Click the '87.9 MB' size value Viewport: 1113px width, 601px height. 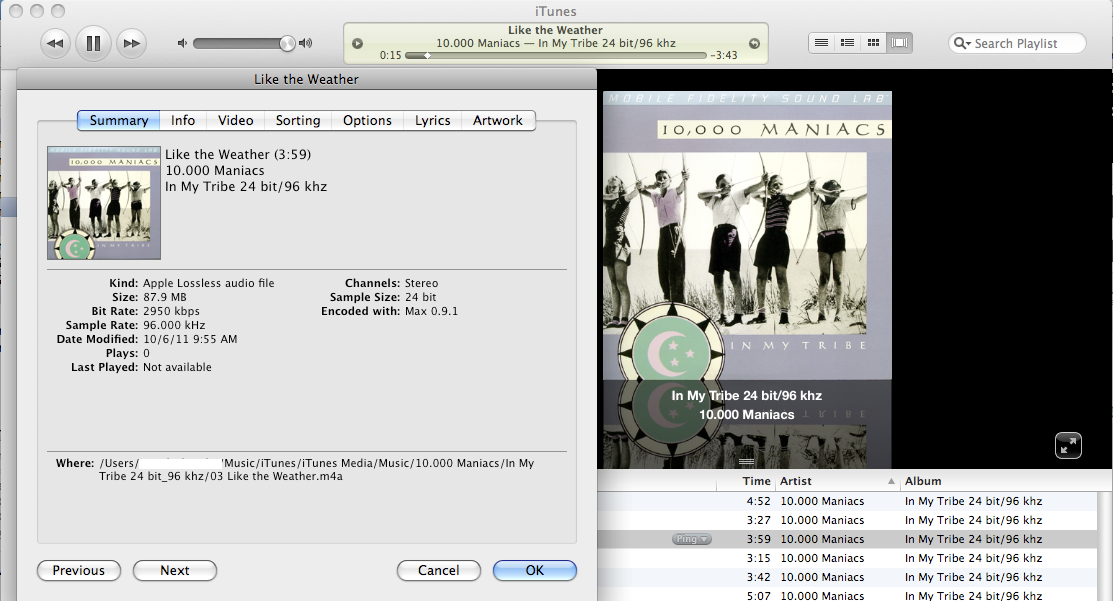[x=165, y=297]
